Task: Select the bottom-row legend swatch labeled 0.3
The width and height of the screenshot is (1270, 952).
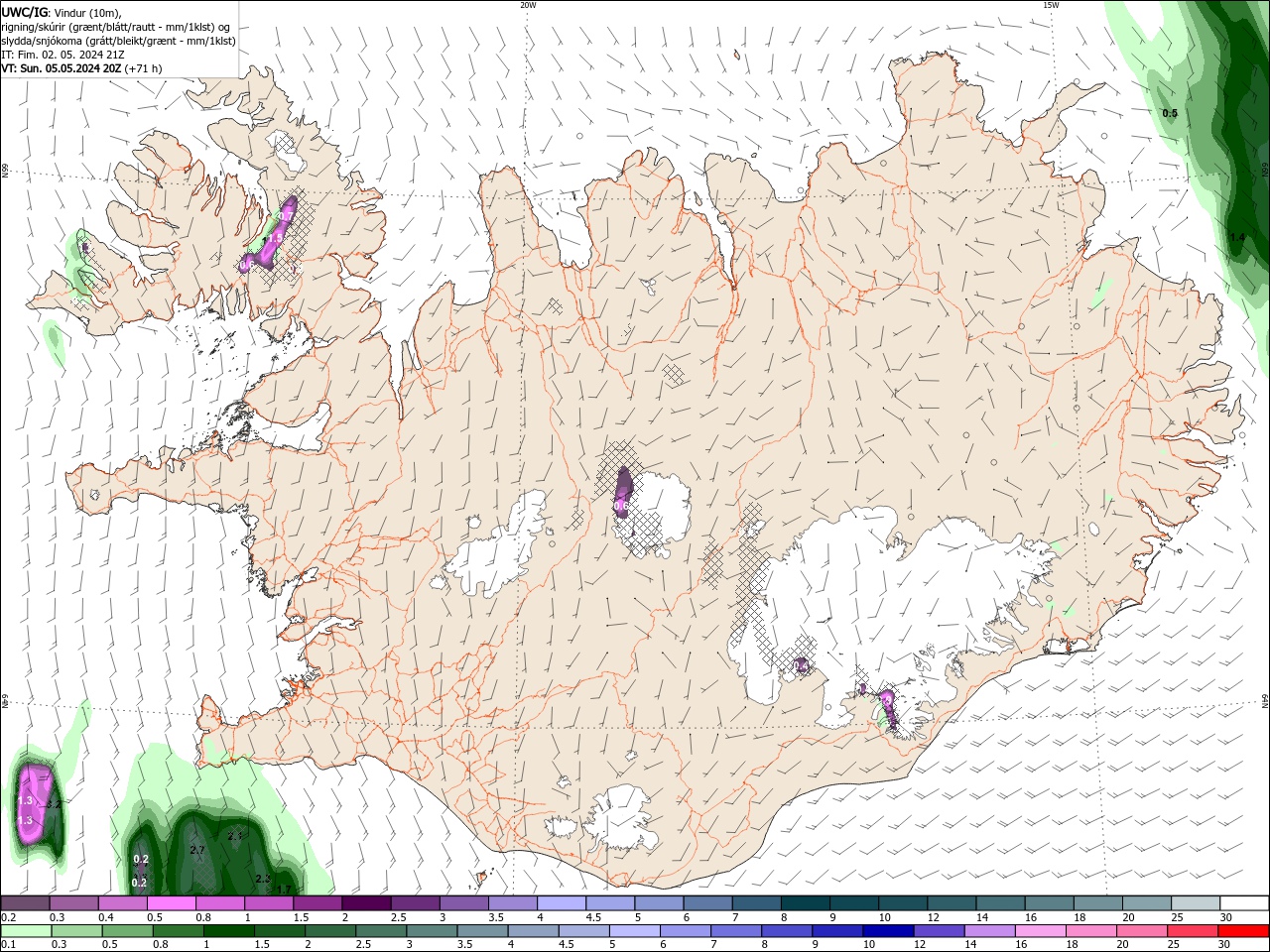Action: (x=76, y=931)
